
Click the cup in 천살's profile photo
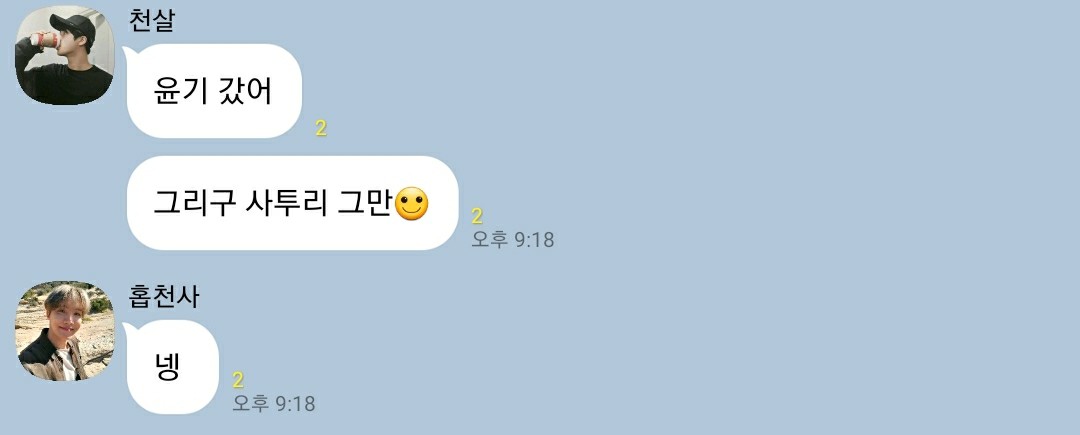(x=45, y=40)
